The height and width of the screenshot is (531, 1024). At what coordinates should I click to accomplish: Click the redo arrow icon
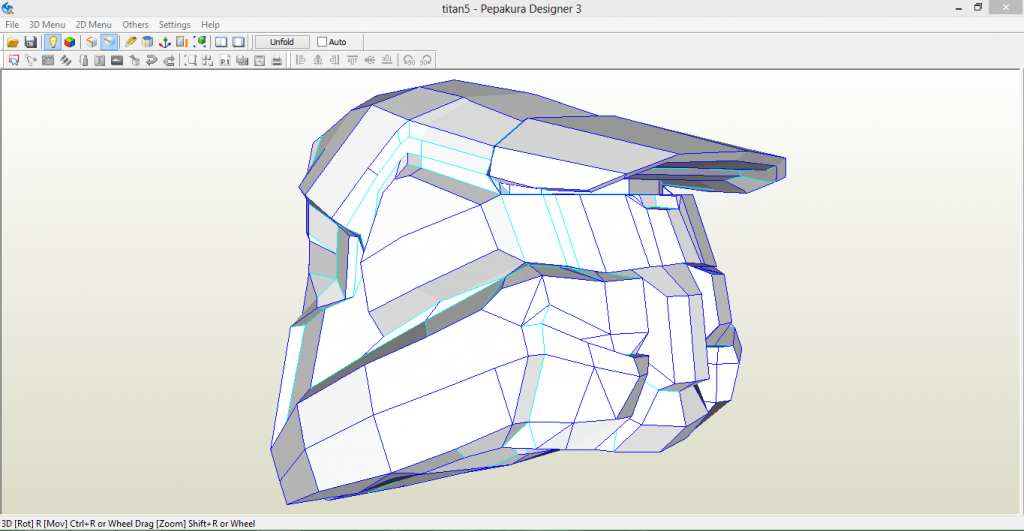(169, 60)
